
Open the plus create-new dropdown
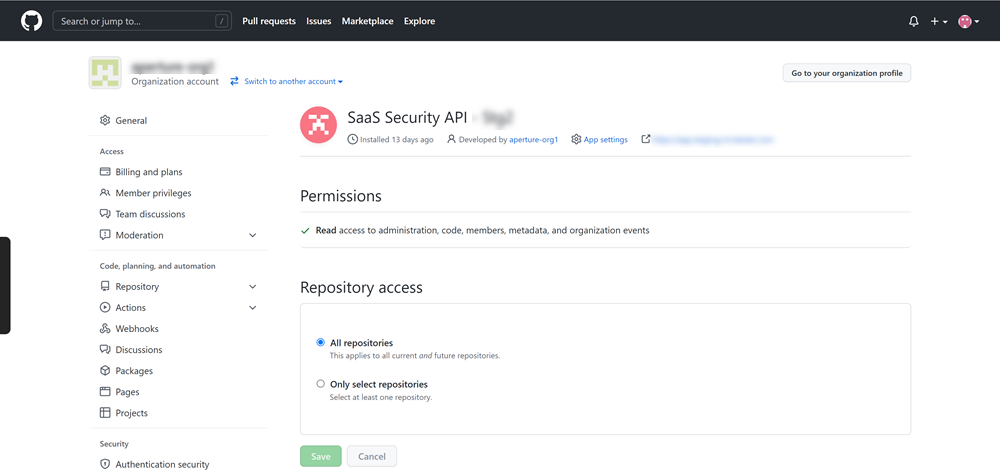point(938,21)
